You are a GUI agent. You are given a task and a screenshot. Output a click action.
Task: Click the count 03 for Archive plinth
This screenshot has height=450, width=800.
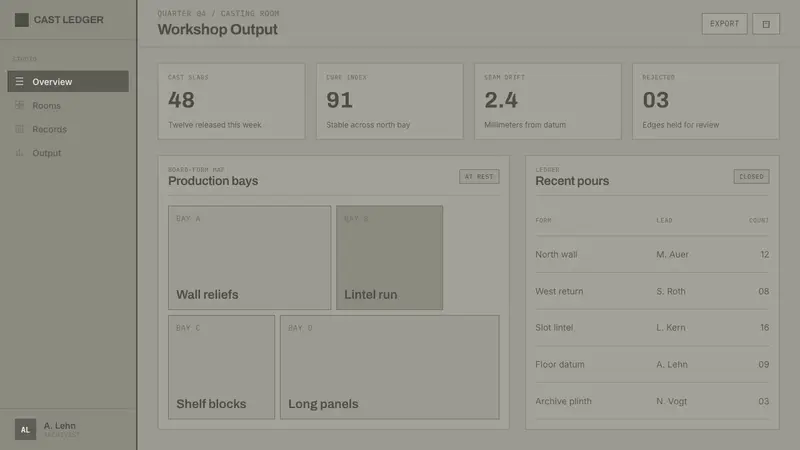763,401
